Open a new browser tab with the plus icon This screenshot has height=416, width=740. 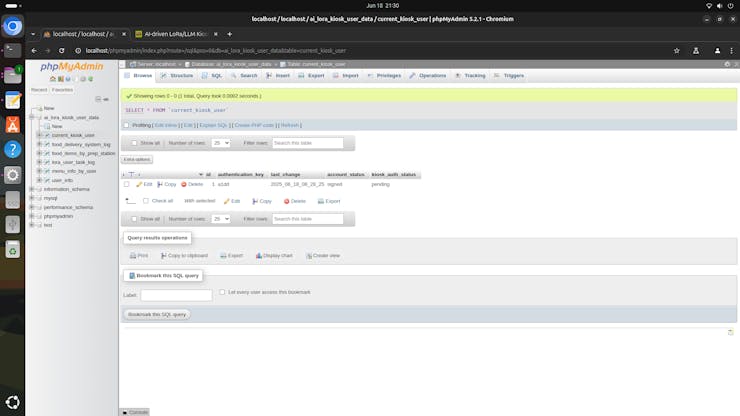click(229, 34)
